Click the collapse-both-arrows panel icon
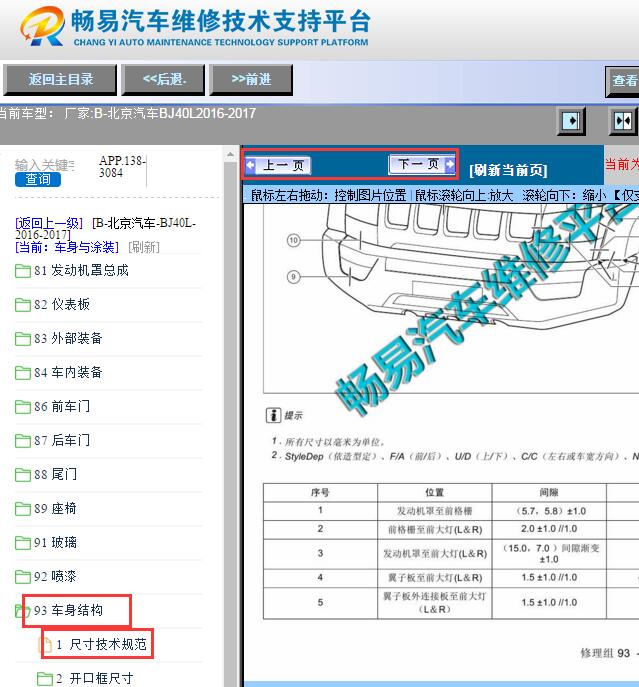The height and width of the screenshot is (687, 639). (x=623, y=120)
